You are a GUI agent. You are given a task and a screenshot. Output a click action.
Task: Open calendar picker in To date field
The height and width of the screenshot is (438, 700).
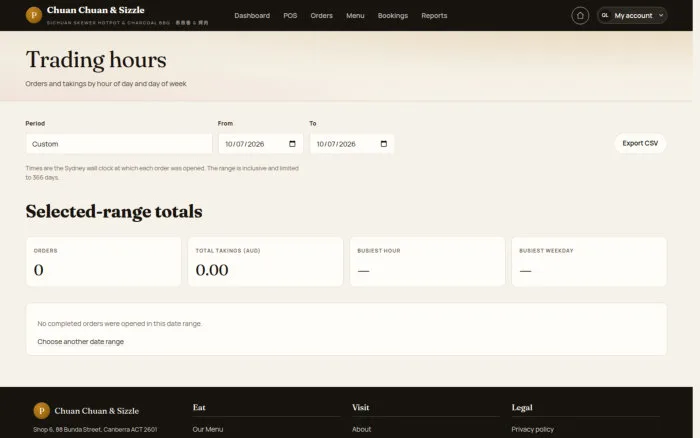tap(383, 144)
